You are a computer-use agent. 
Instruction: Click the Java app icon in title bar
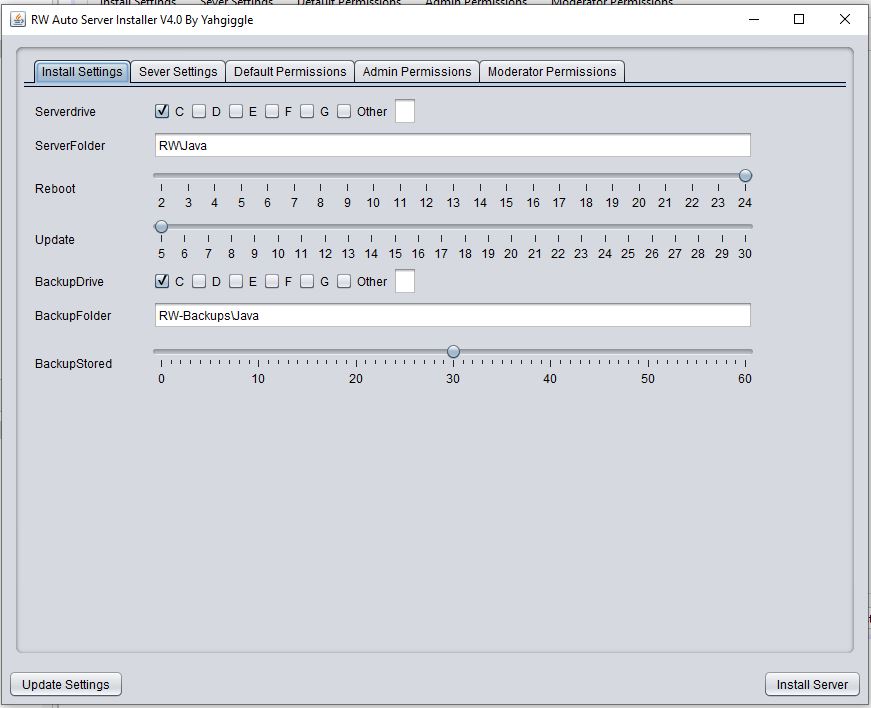17,19
